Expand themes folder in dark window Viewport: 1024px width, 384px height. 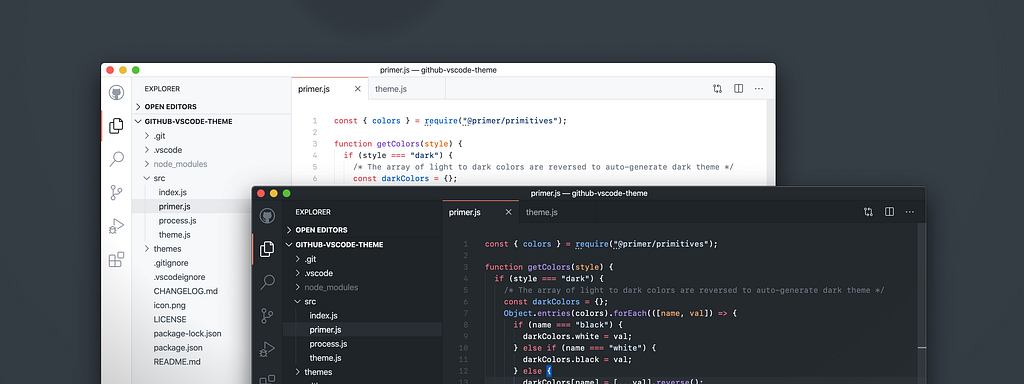[298, 372]
